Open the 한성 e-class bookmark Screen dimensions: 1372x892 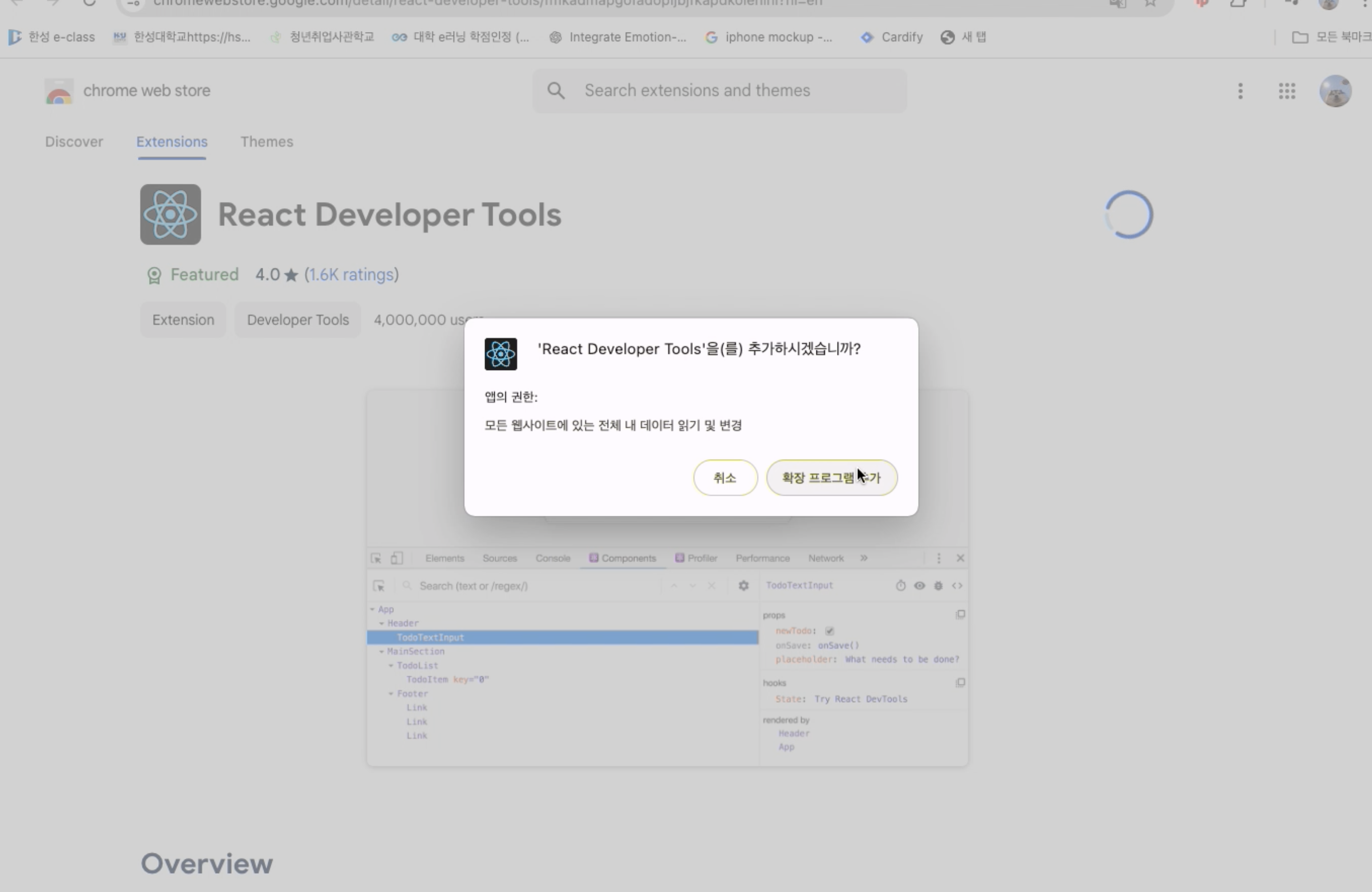(x=52, y=38)
